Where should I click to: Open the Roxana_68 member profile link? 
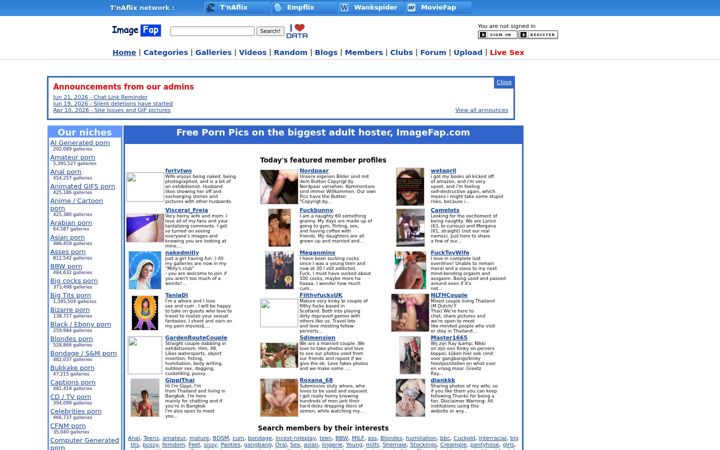pos(316,380)
